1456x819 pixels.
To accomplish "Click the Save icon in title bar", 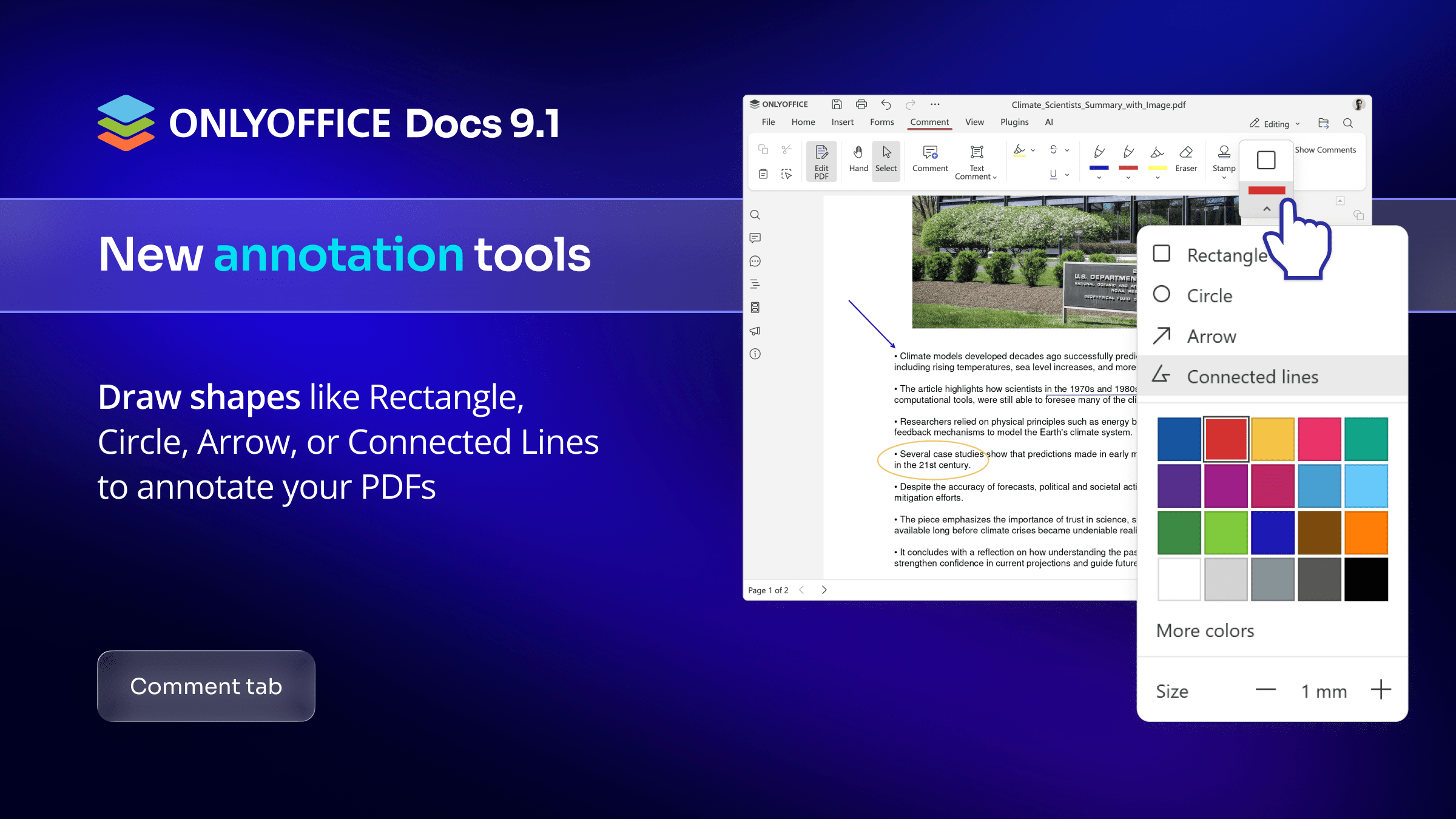I will tap(837, 104).
